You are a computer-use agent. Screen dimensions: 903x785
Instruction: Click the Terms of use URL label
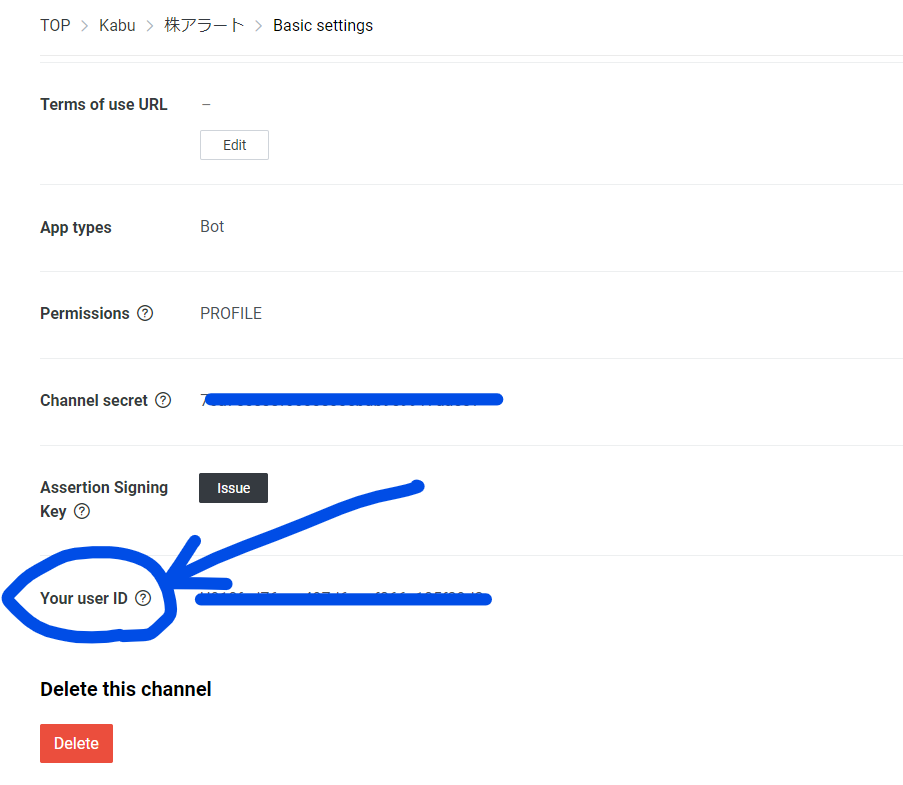click(104, 104)
